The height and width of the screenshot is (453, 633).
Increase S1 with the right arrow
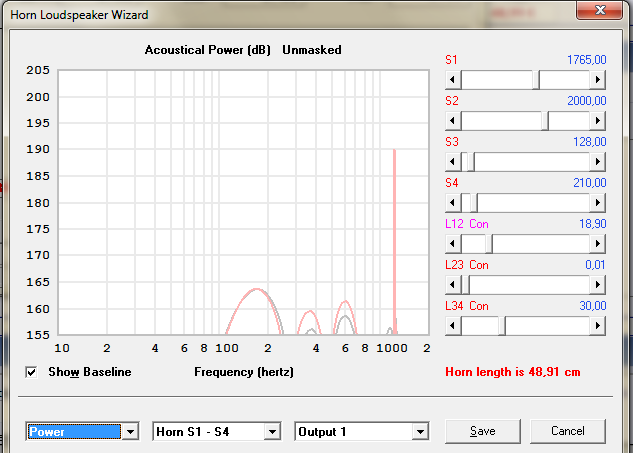(597, 80)
